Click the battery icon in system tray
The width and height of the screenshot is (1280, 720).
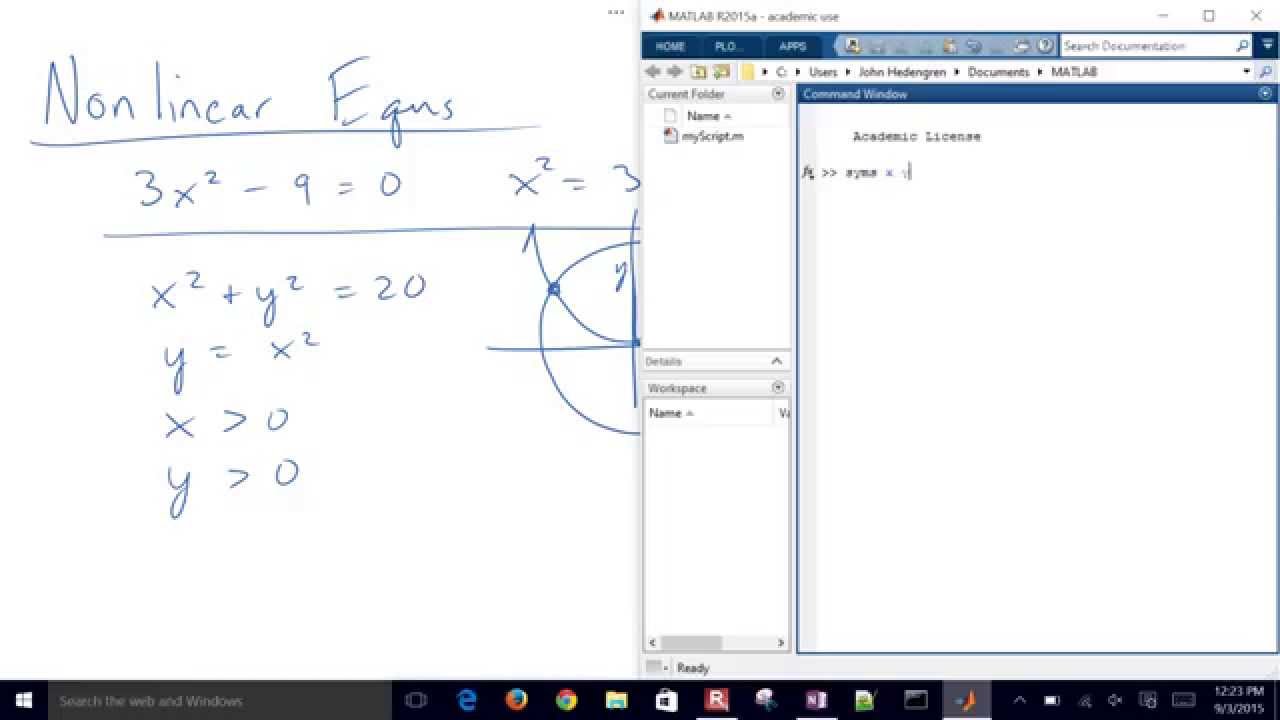pos(1052,700)
